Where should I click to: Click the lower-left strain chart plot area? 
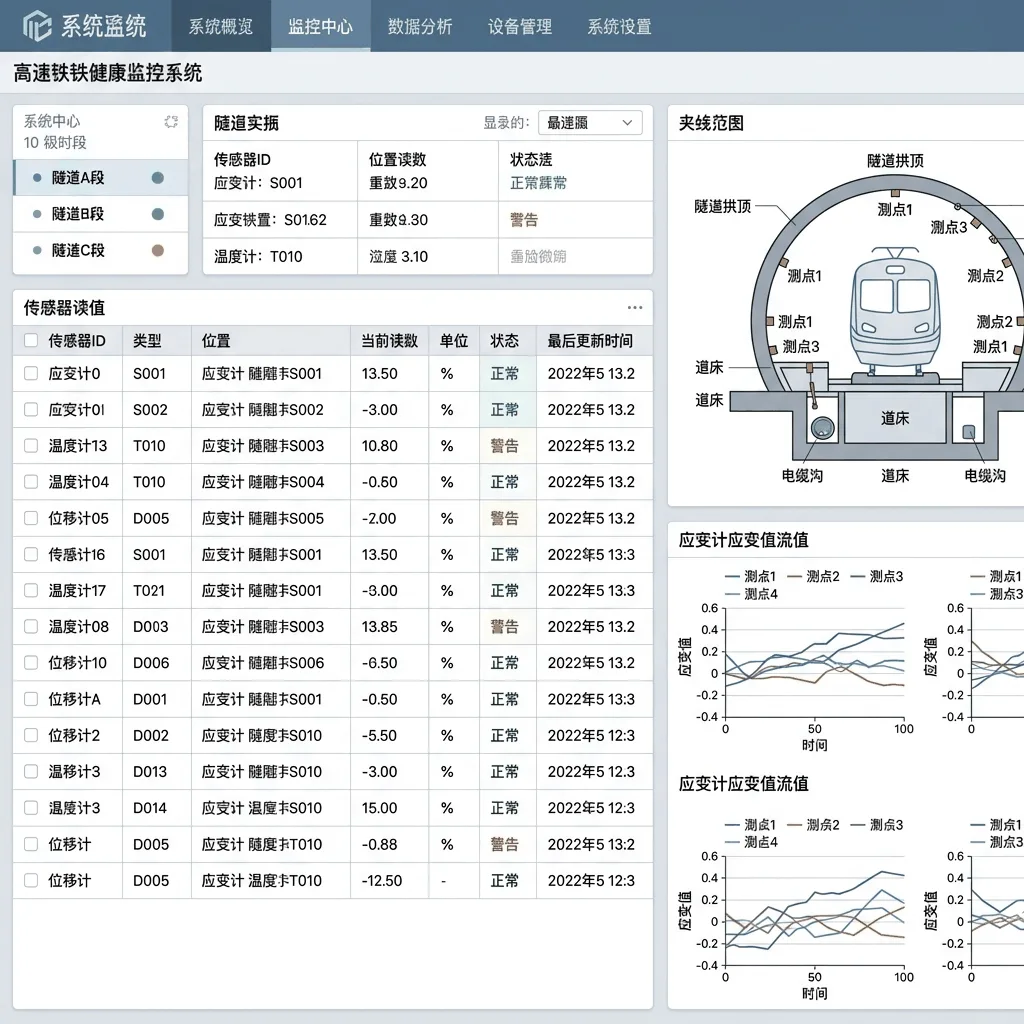click(x=815, y=910)
